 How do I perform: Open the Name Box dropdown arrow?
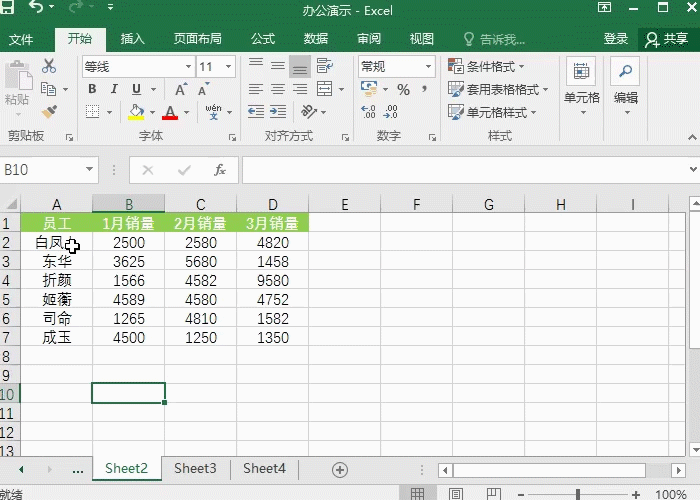click(90, 169)
